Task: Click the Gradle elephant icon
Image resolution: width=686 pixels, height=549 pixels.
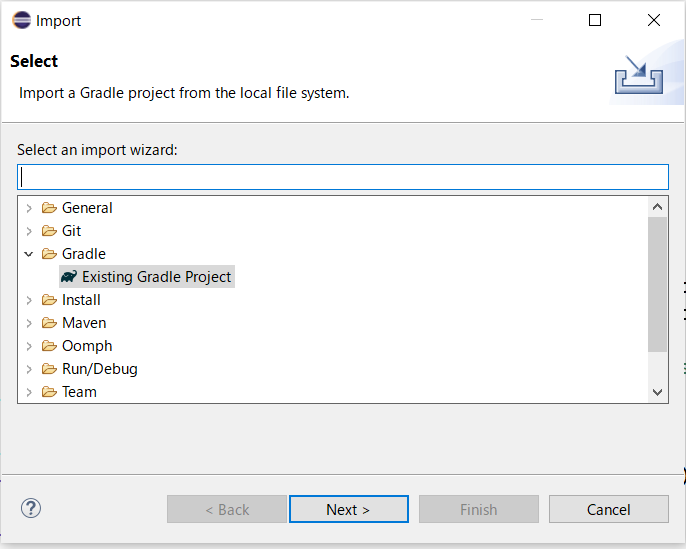Action: coord(69,276)
